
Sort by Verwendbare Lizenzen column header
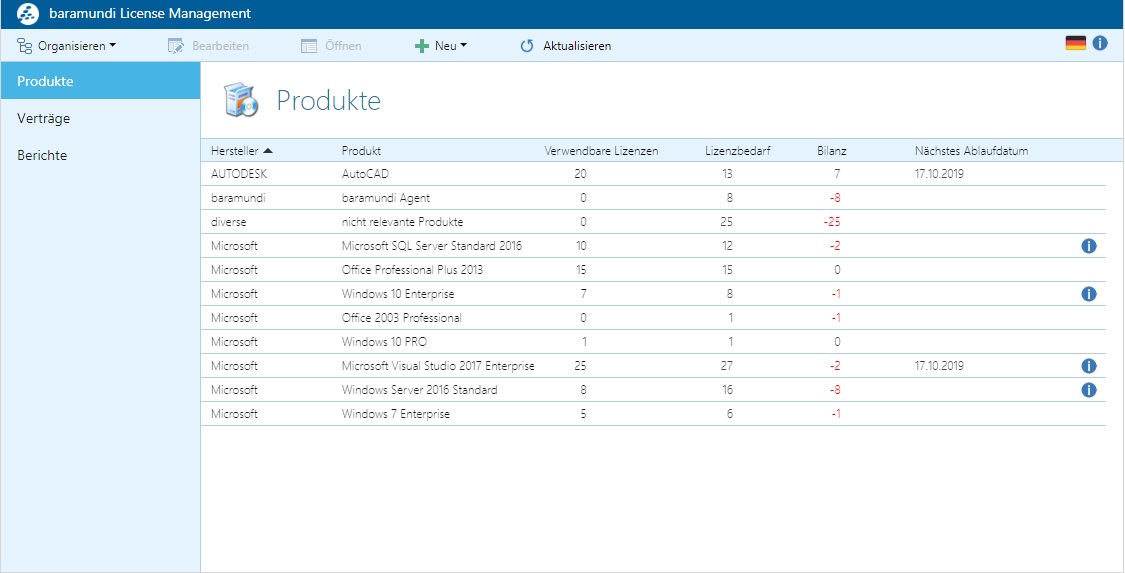(x=601, y=151)
